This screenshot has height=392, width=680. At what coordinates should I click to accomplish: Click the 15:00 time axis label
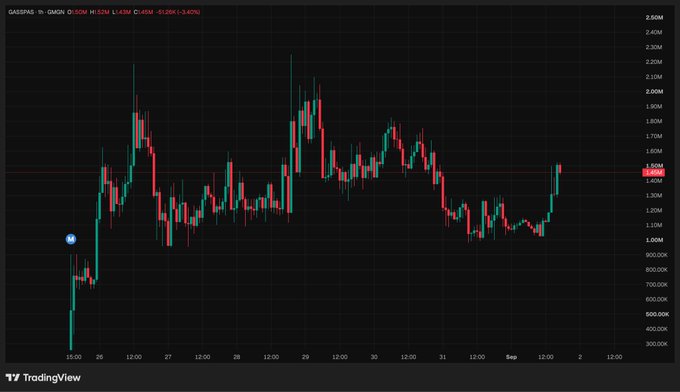point(74,357)
